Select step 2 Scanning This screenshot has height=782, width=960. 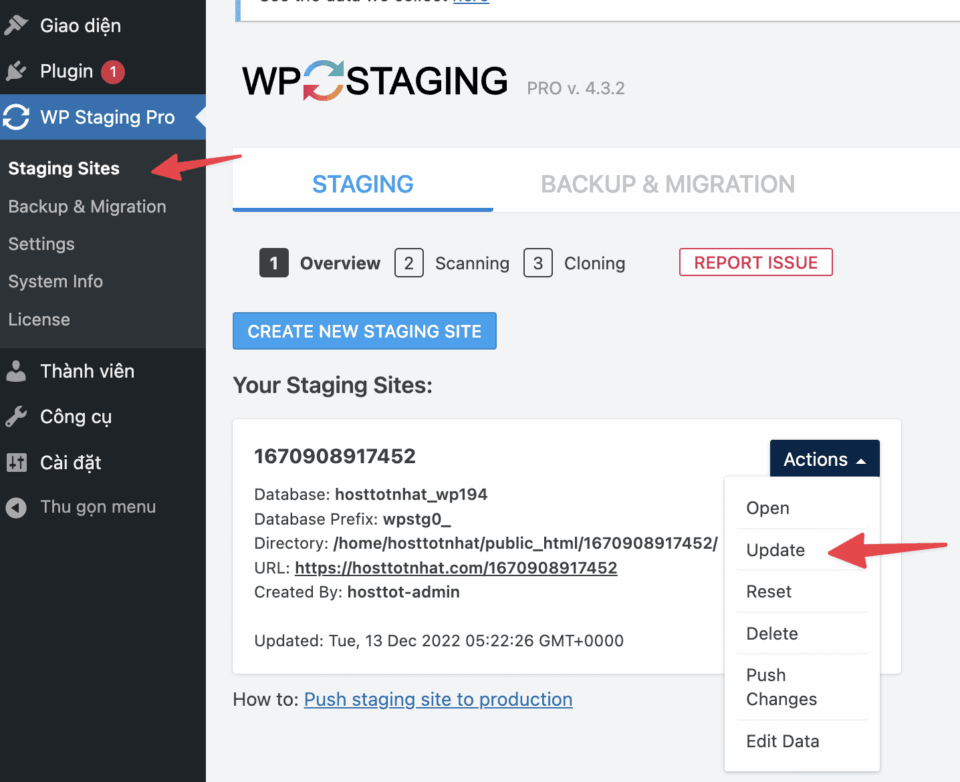coord(452,263)
